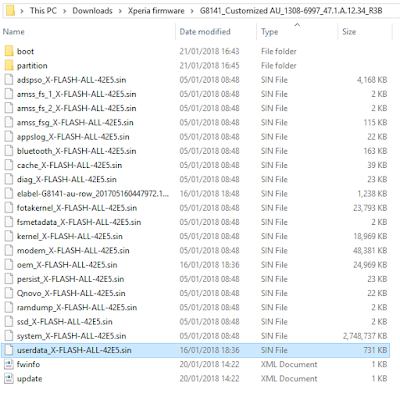Click the XML icon beside fwinfo
Viewport: 400px width, 393px height.
(x=9, y=364)
